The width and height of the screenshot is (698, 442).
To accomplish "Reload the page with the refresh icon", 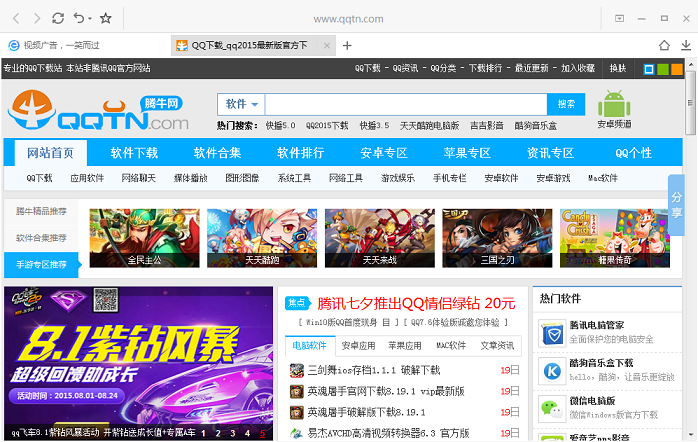I will tap(58, 18).
